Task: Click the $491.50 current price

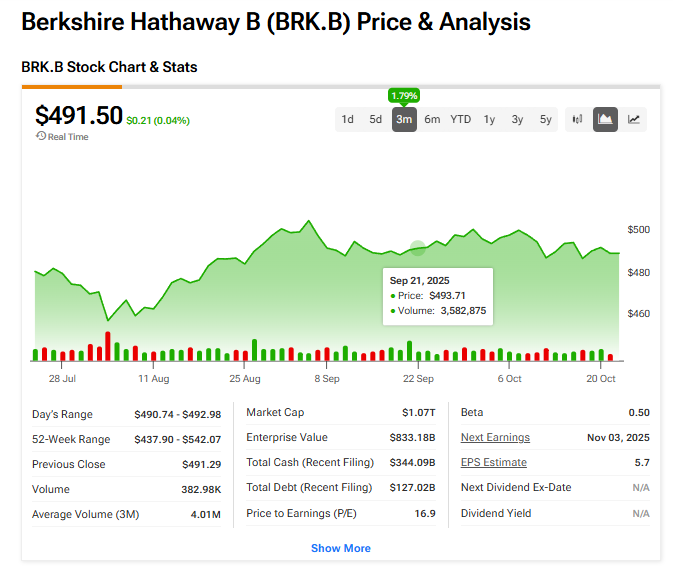Action: tap(78, 115)
